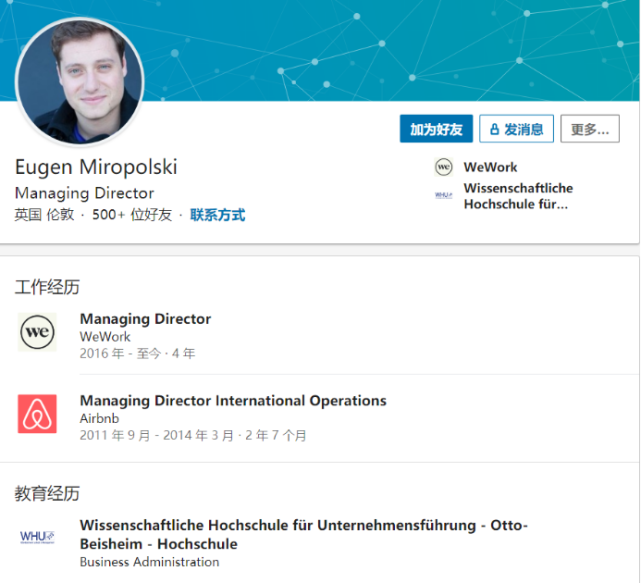Click the 2016 年 - 至今 · 4 年 date range
Viewport: 641px width, 583px height.
(x=137, y=353)
